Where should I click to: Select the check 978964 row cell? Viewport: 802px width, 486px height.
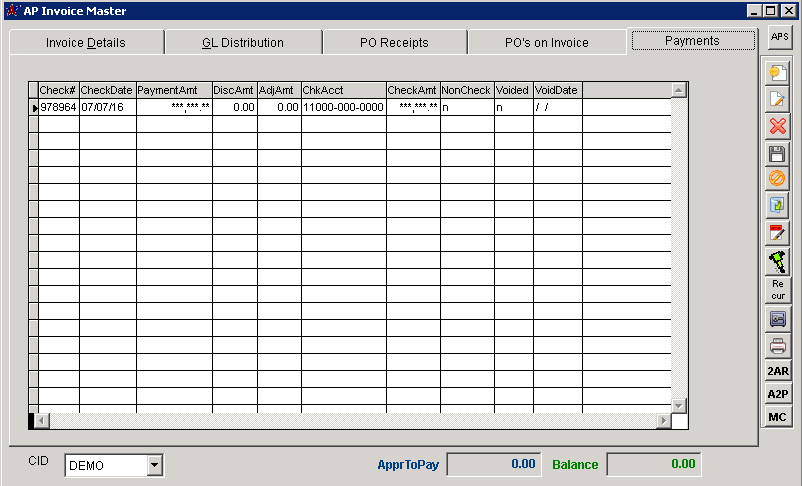pos(58,107)
